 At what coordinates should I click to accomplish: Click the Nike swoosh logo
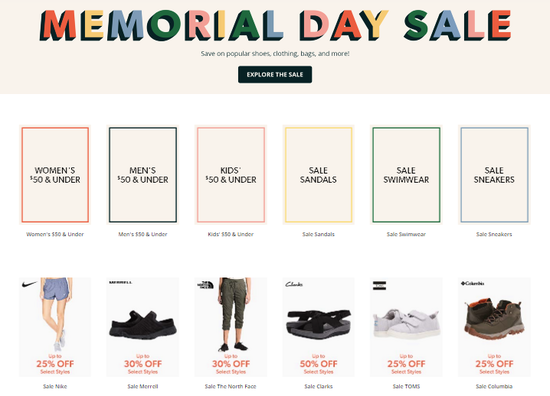point(29,284)
